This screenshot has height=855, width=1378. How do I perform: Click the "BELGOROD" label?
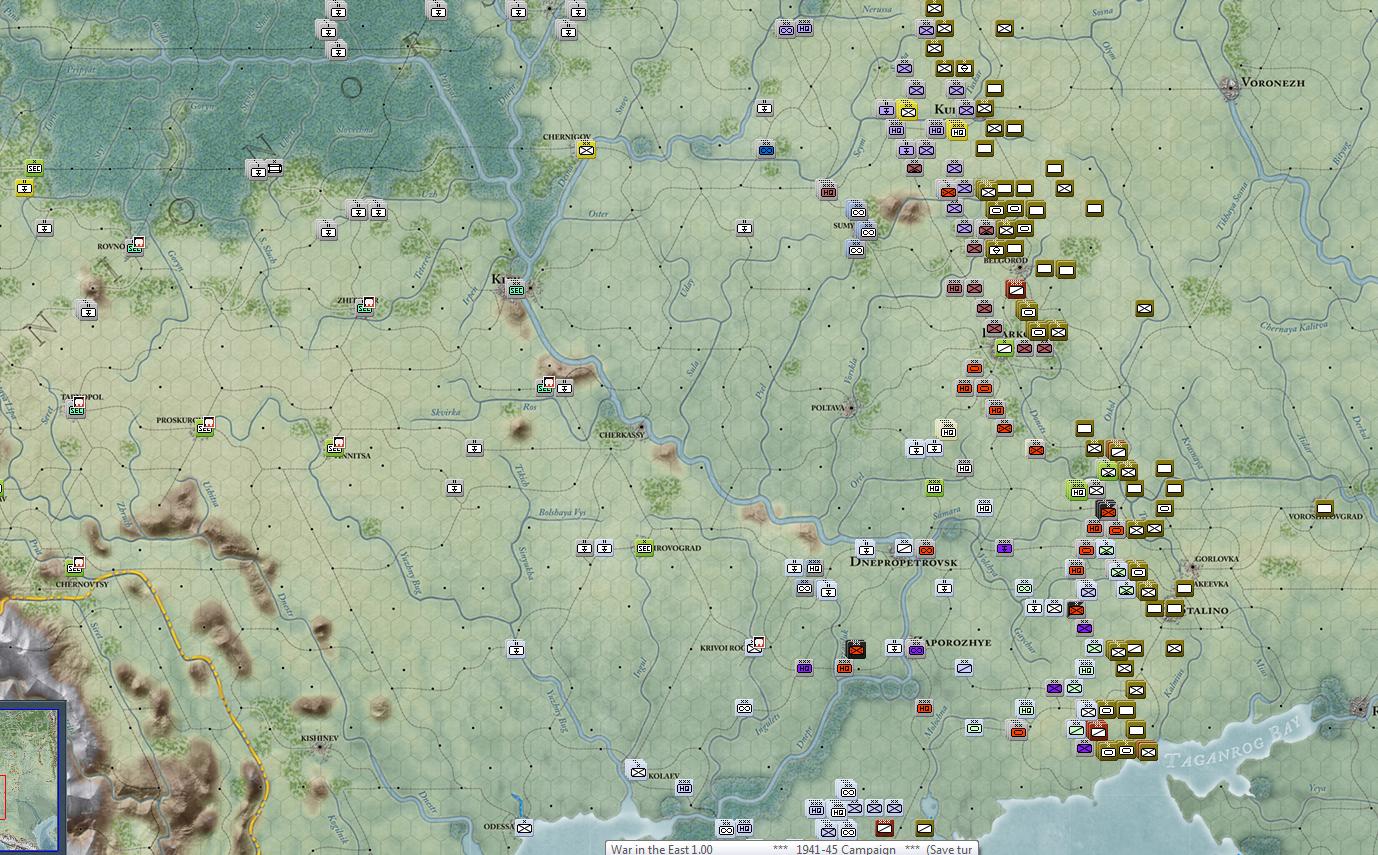(1007, 261)
